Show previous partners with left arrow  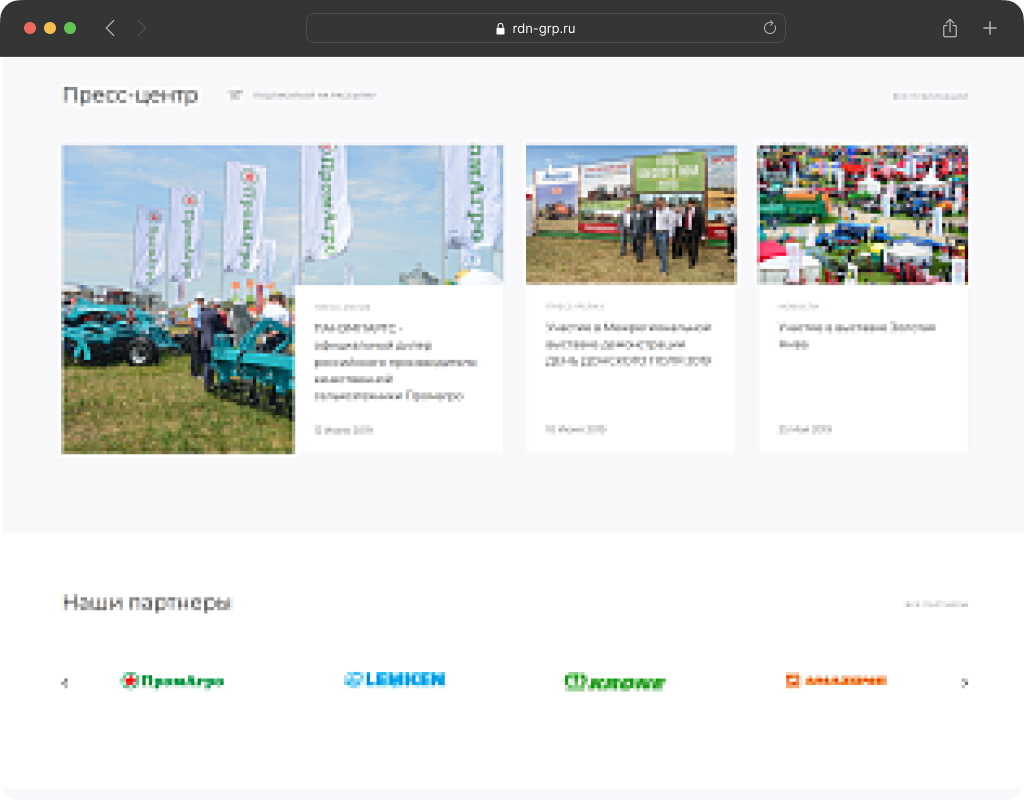click(65, 683)
